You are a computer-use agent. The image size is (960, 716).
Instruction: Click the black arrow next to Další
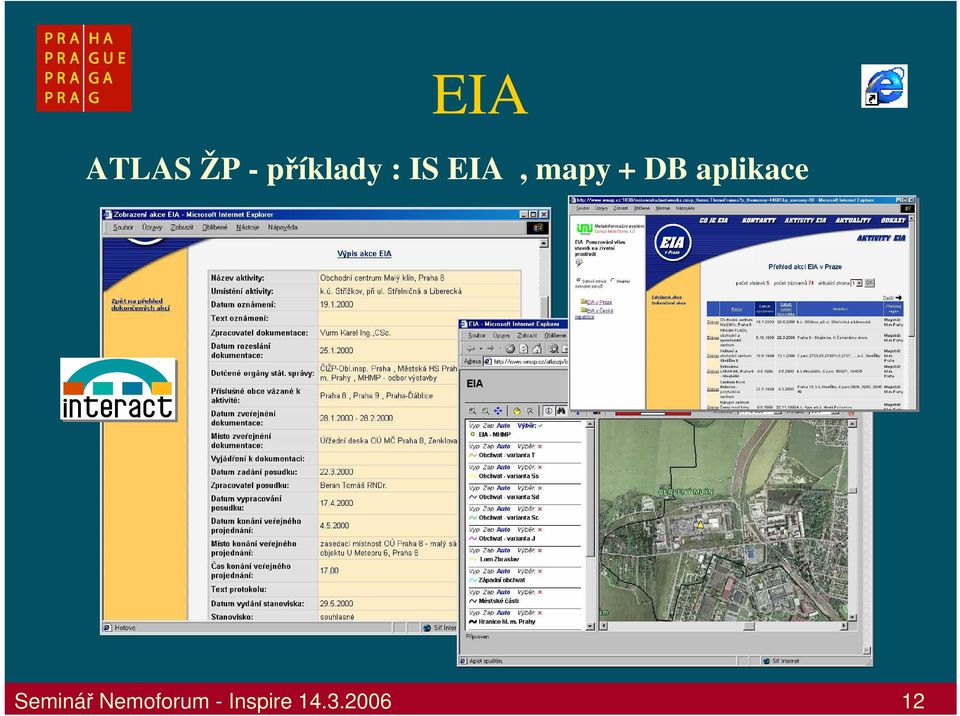tap(899, 298)
